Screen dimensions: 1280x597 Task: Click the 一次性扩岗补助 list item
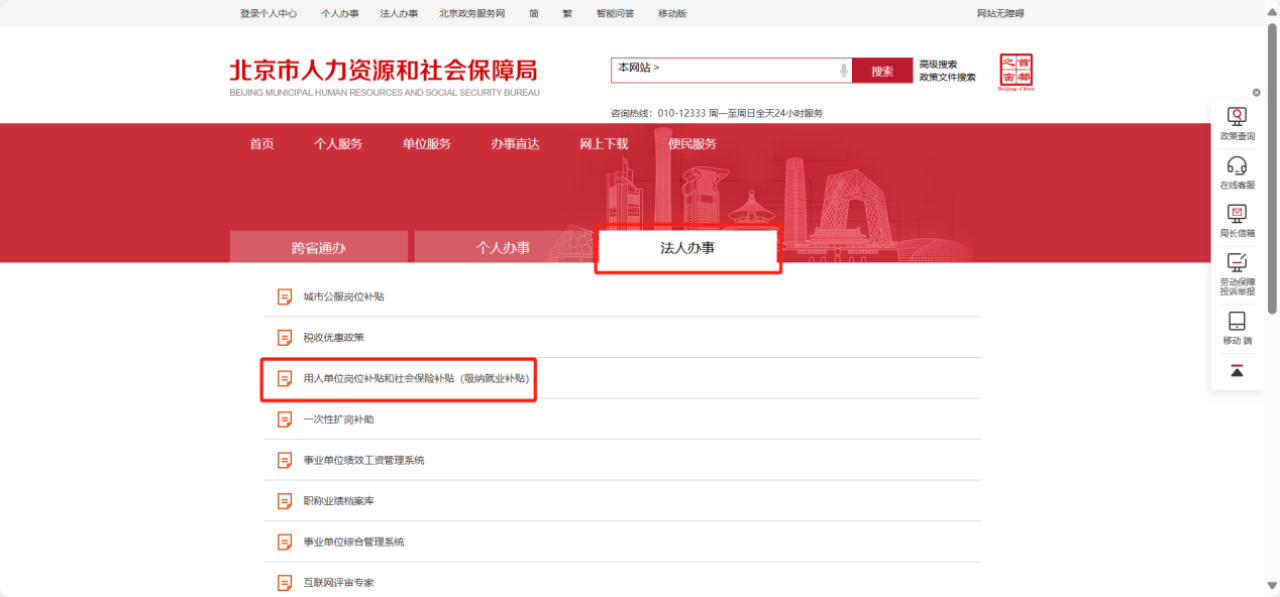coord(339,420)
